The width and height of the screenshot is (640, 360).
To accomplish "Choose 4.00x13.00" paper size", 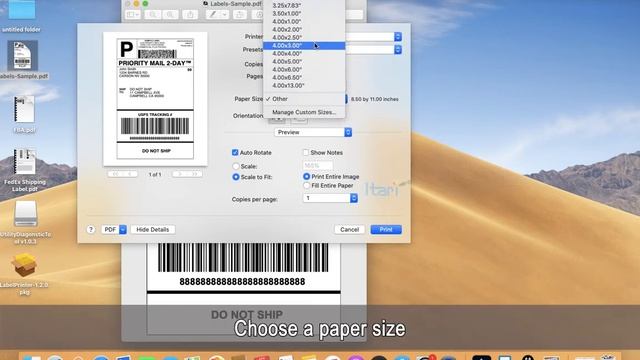I will point(304,85).
